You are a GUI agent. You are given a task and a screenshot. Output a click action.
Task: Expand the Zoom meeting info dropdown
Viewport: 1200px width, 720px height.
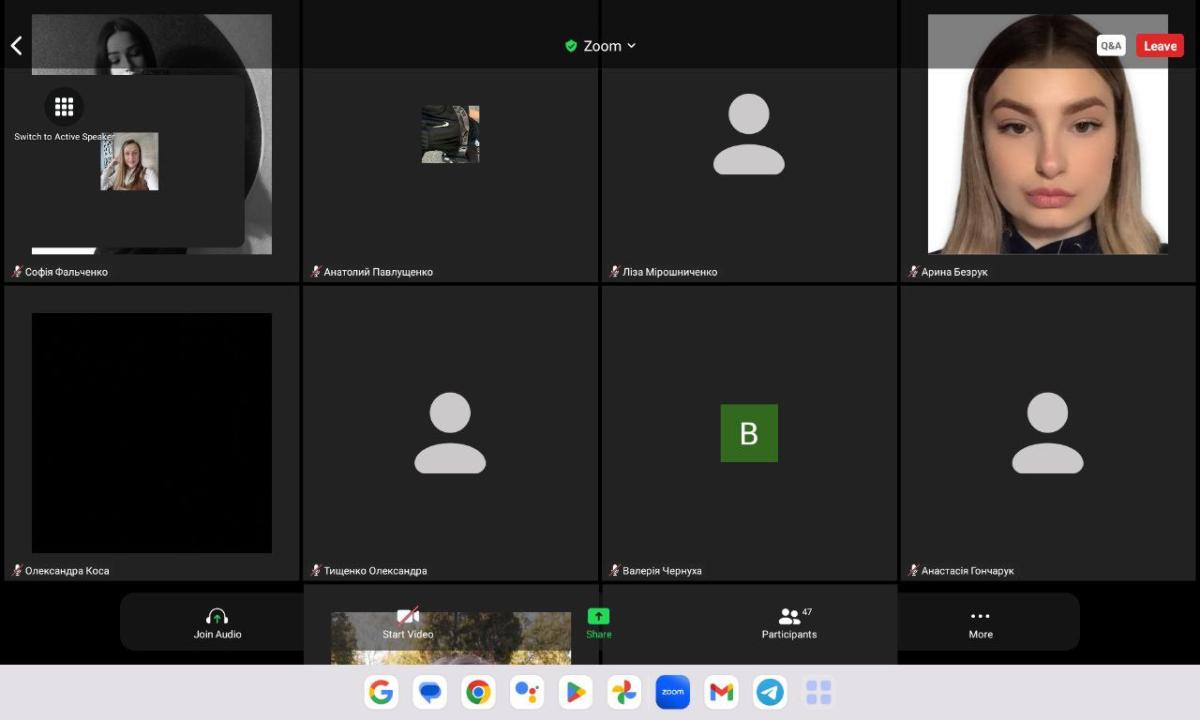coord(601,46)
